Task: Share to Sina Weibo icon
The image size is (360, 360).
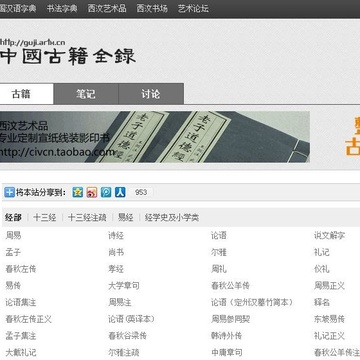Action: pyautogui.click(x=92, y=192)
